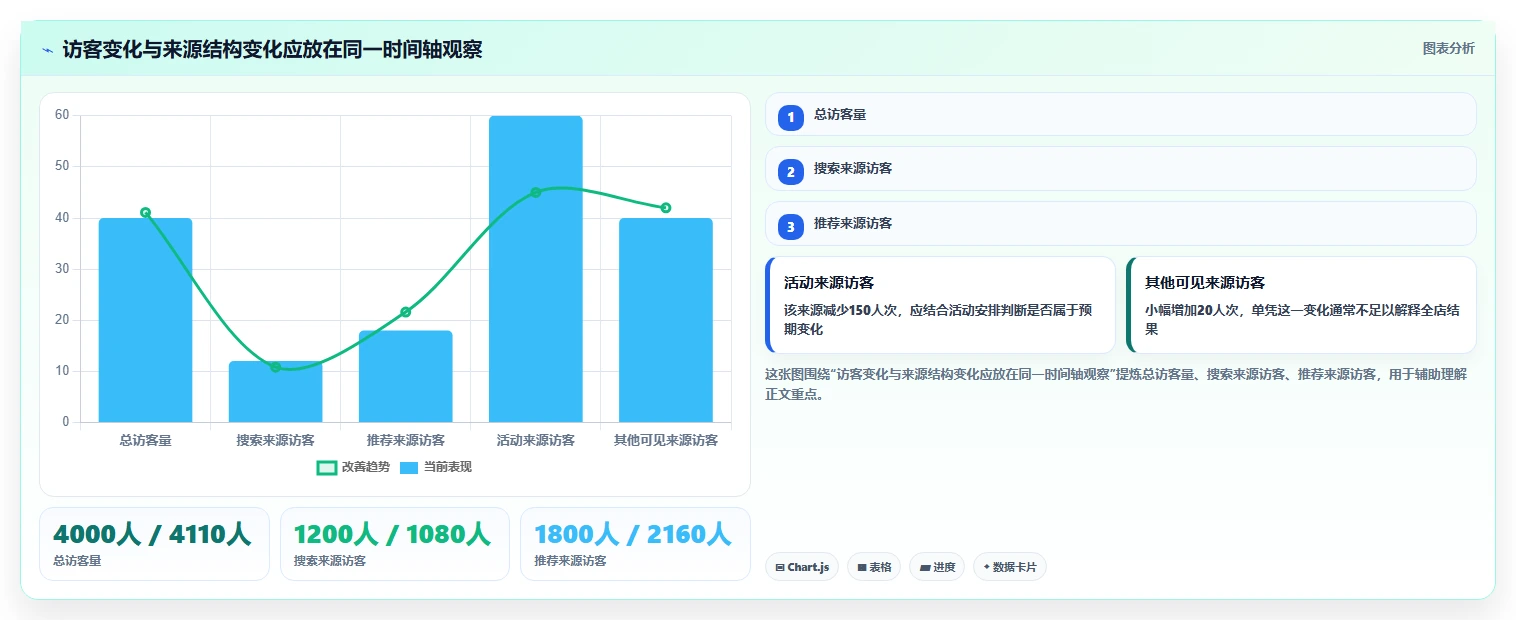Screen dimensions: 1516x620
Task: Open the 其他可见来源访客 card
Action: [1301, 305]
